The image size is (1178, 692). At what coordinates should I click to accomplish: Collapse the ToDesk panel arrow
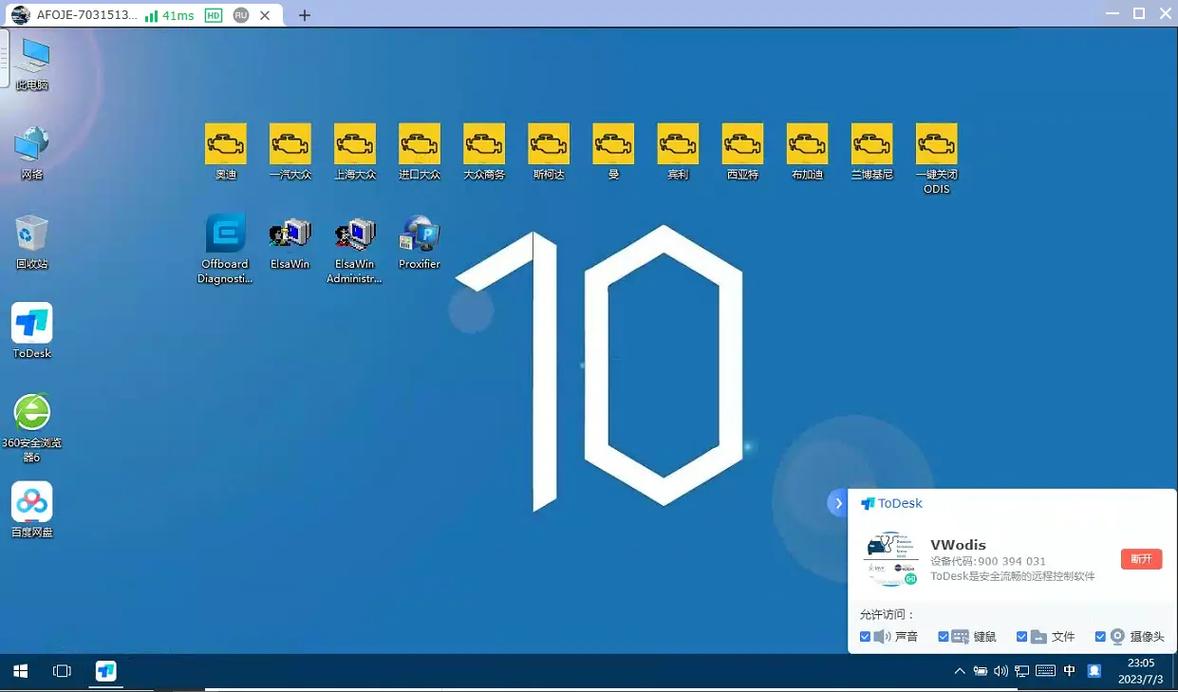[838, 503]
